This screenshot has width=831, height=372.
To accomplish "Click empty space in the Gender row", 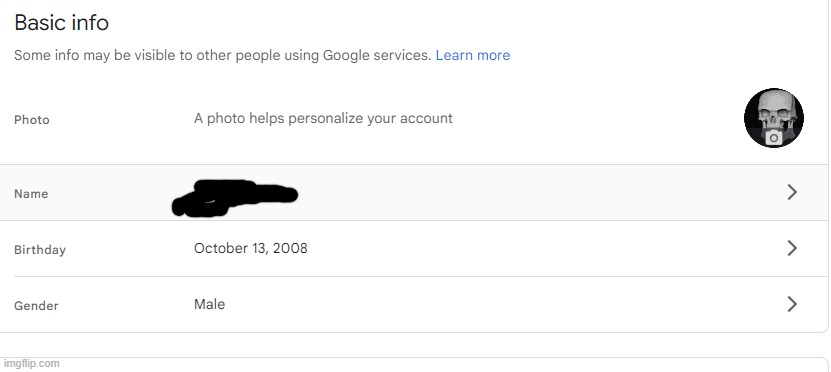I will click(x=530, y=305).
